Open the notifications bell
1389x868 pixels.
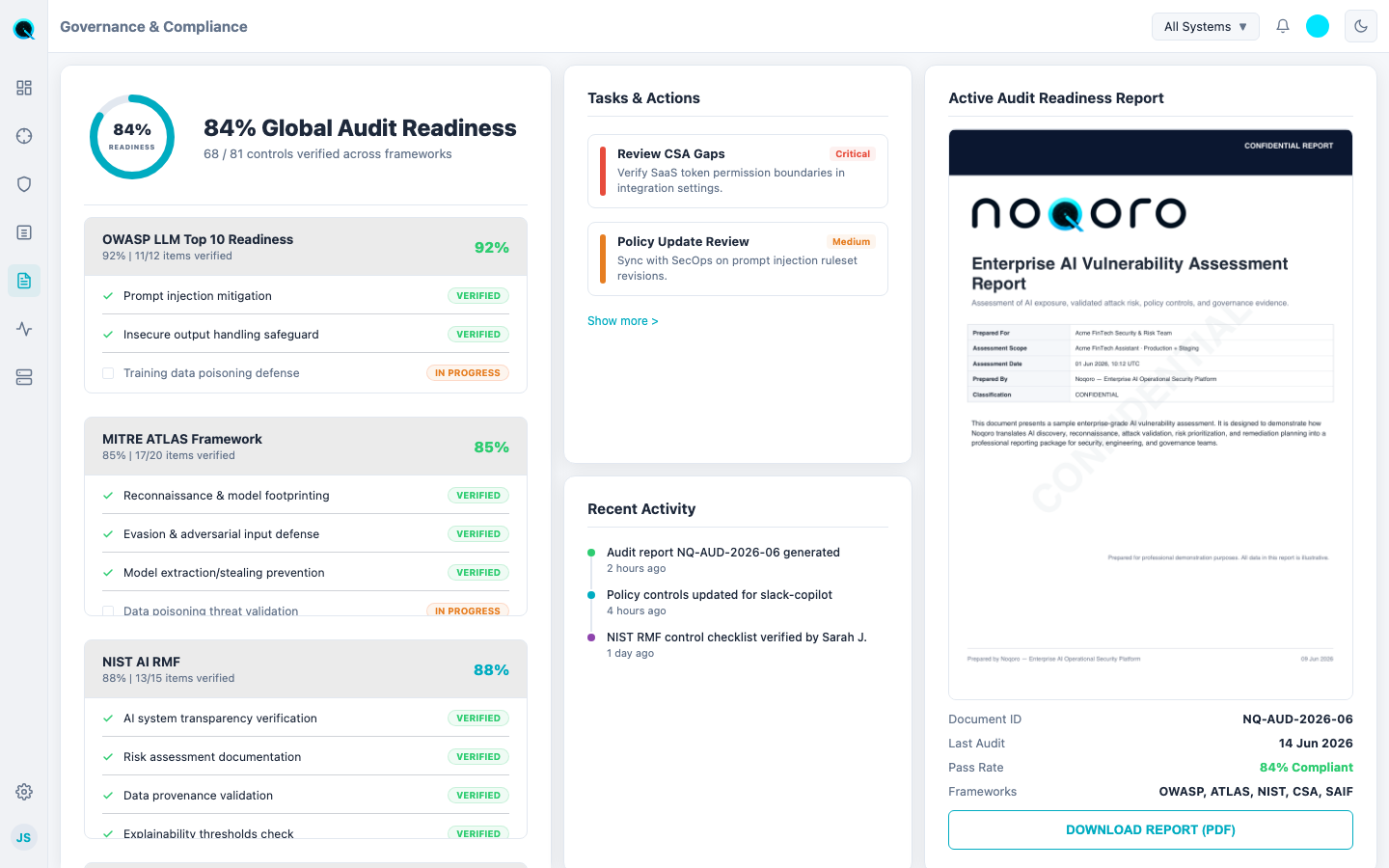pyautogui.click(x=1283, y=26)
